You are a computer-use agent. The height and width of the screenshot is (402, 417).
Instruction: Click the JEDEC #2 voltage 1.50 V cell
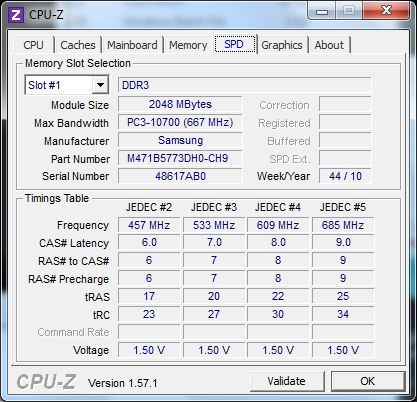[149, 350]
